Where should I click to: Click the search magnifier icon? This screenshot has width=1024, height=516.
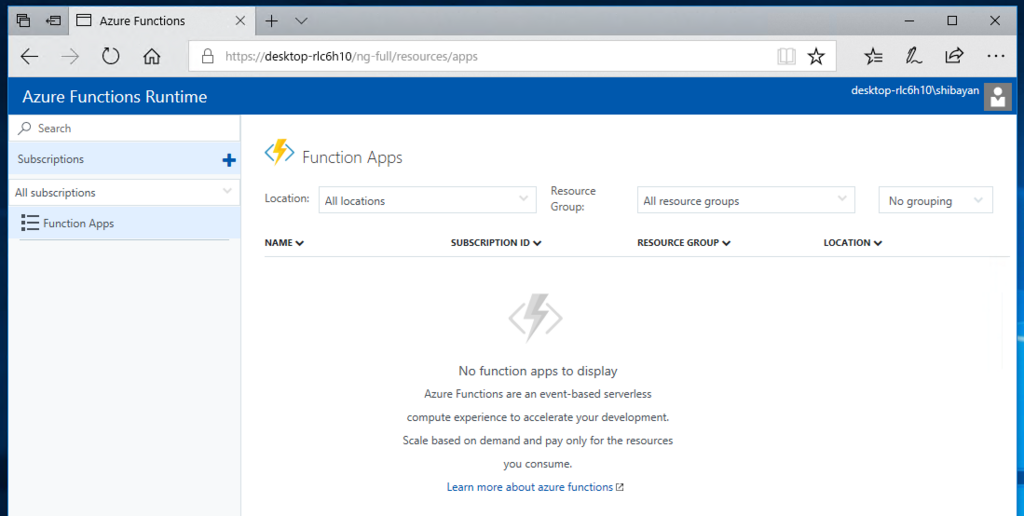[x=25, y=128]
